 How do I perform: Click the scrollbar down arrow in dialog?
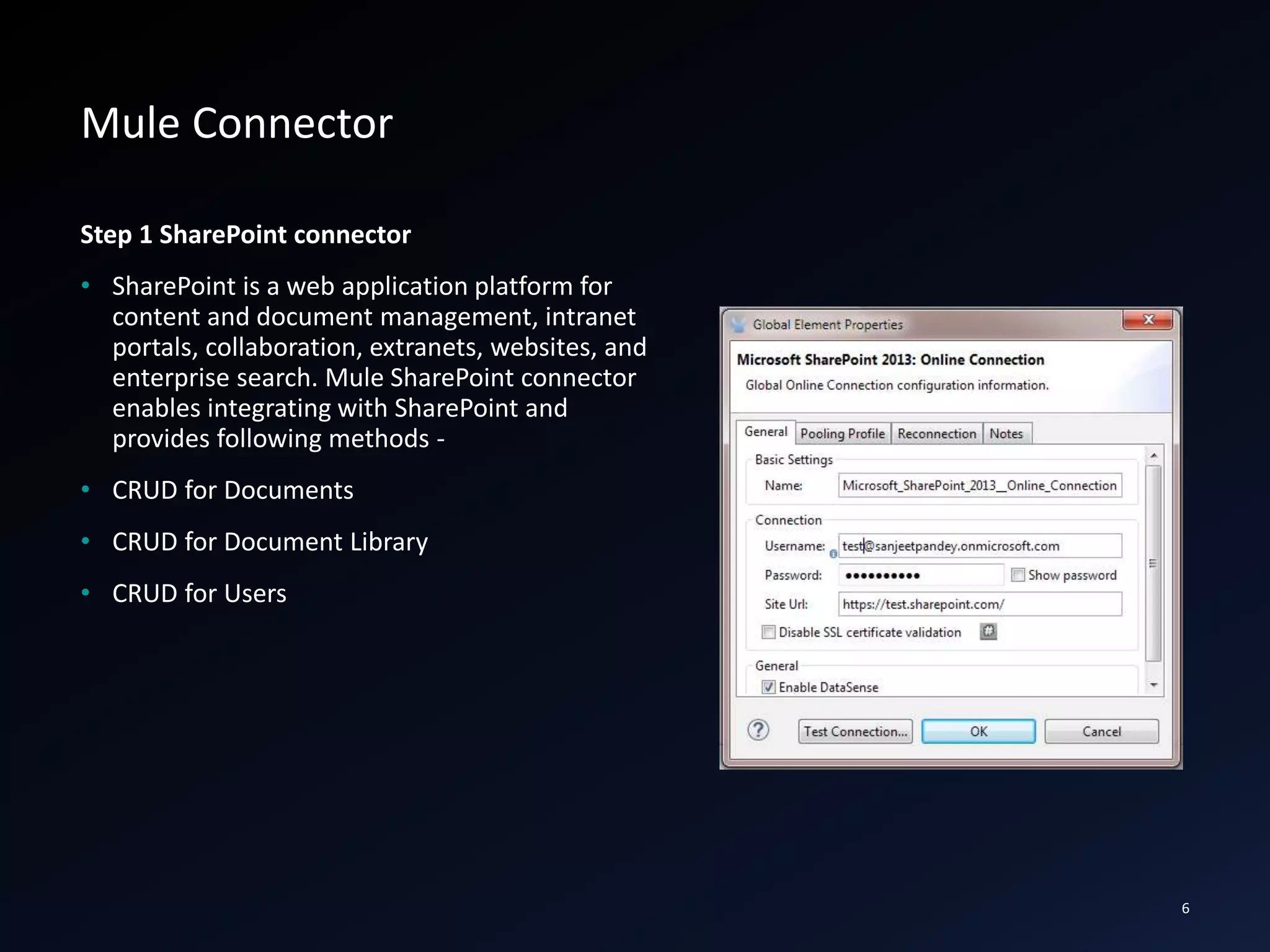coord(1153,685)
